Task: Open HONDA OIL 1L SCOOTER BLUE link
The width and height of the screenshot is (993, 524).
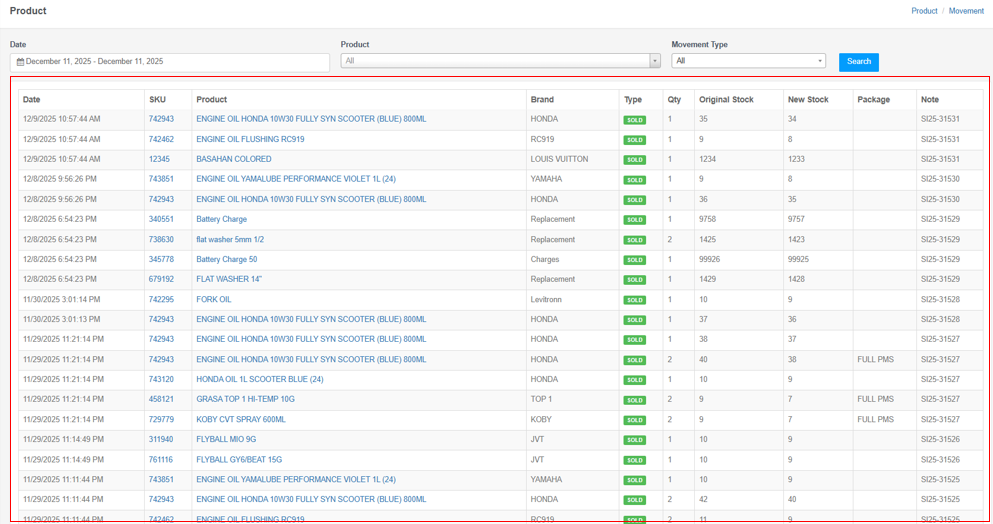Action: (x=259, y=379)
